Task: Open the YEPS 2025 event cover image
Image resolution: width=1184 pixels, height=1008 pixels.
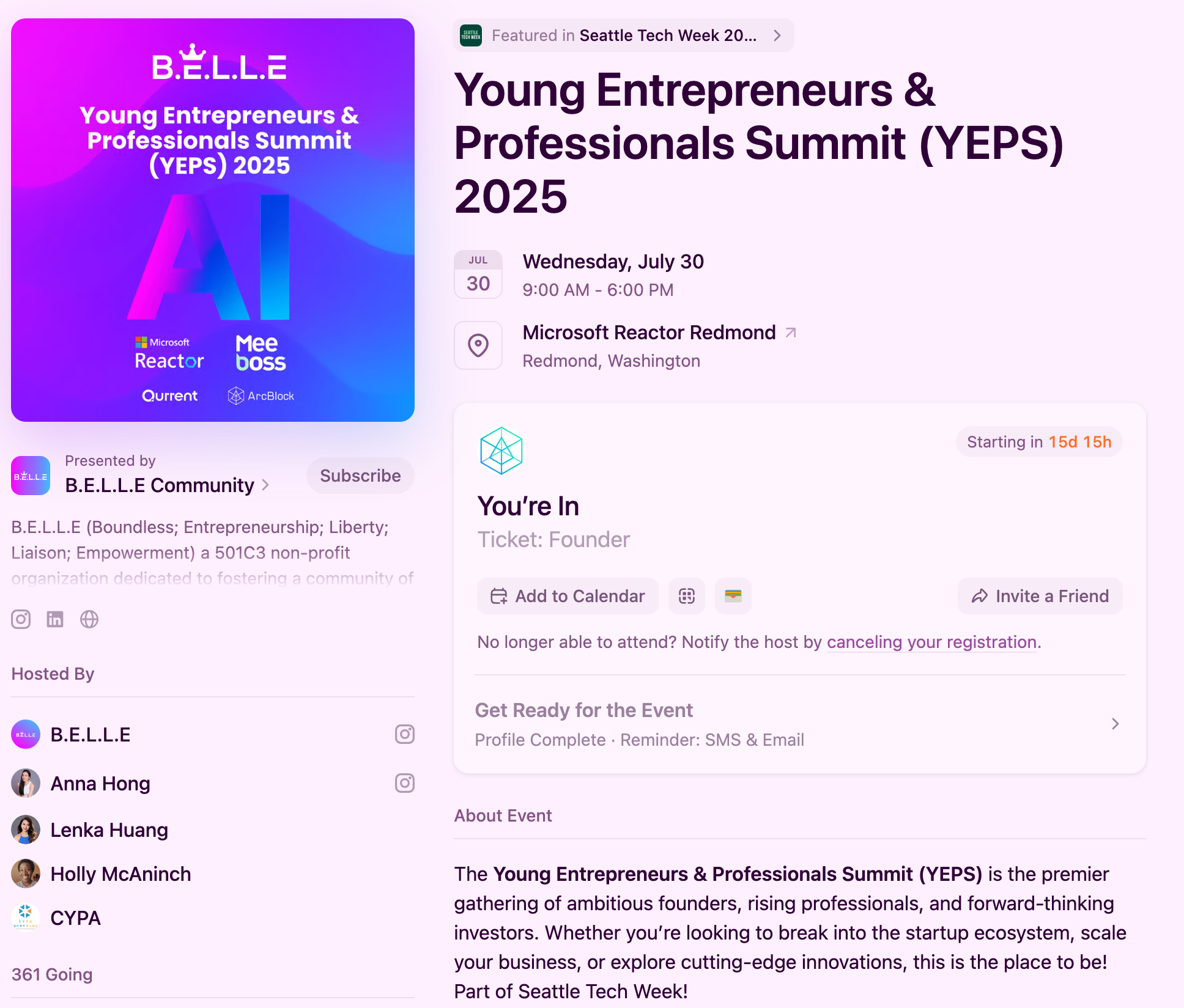Action: [213, 220]
